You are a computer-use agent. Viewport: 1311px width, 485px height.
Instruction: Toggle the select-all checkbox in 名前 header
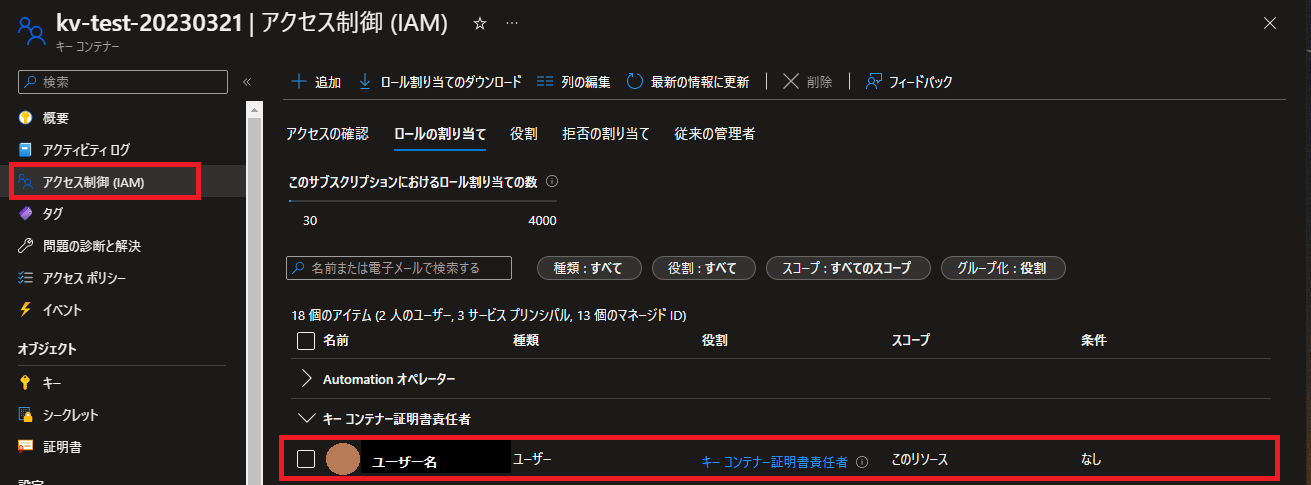[x=306, y=341]
